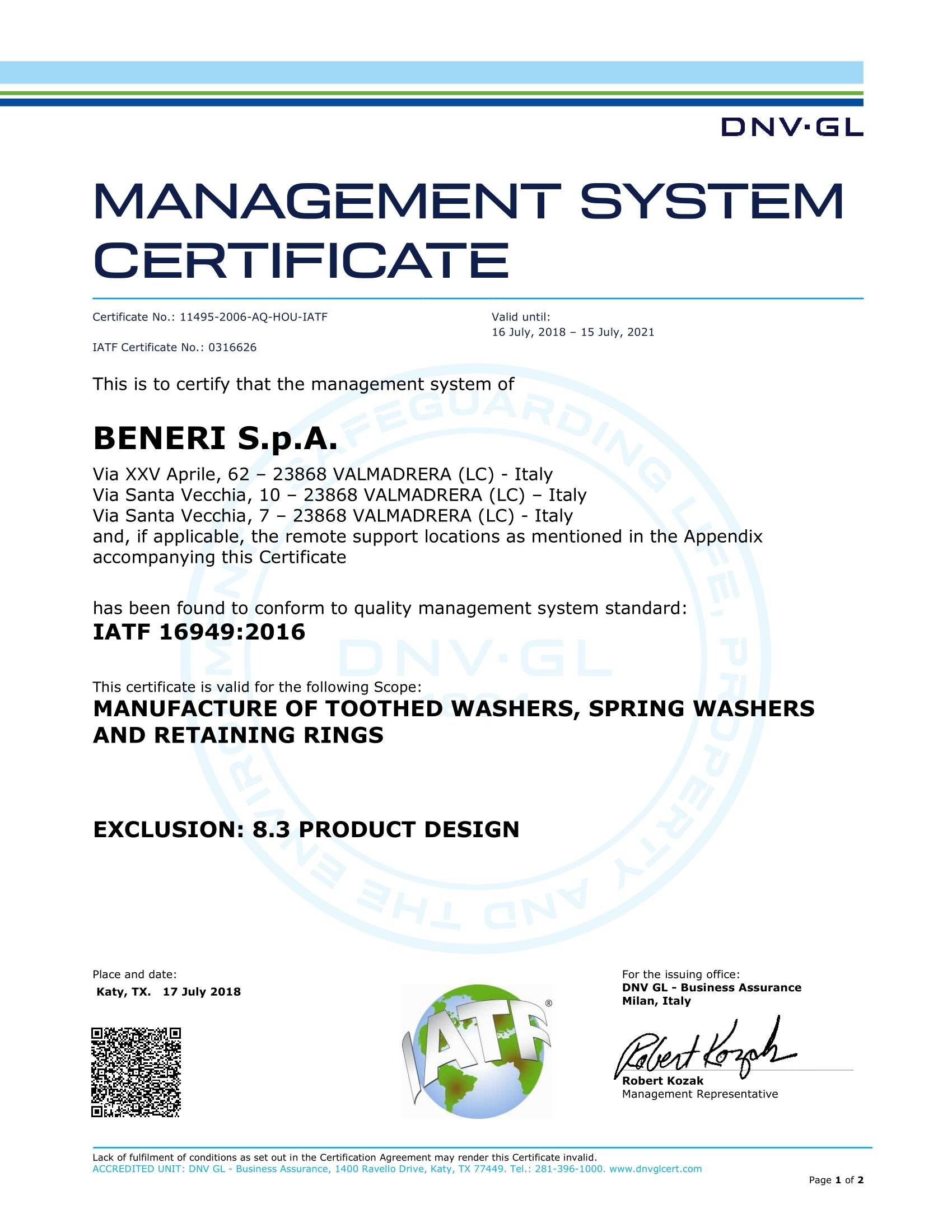The width and height of the screenshot is (952, 1232).
Task: Click 'Milan, Italy' text
Action: pyautogui.click(x=656, y=1001)
